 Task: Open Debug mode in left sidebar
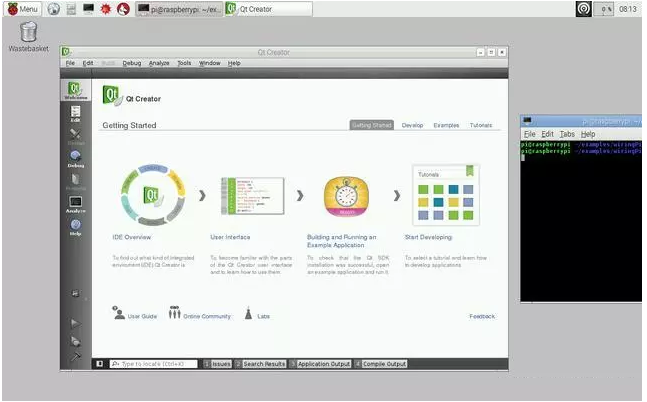pyautogui.click(x=75, y=158)
